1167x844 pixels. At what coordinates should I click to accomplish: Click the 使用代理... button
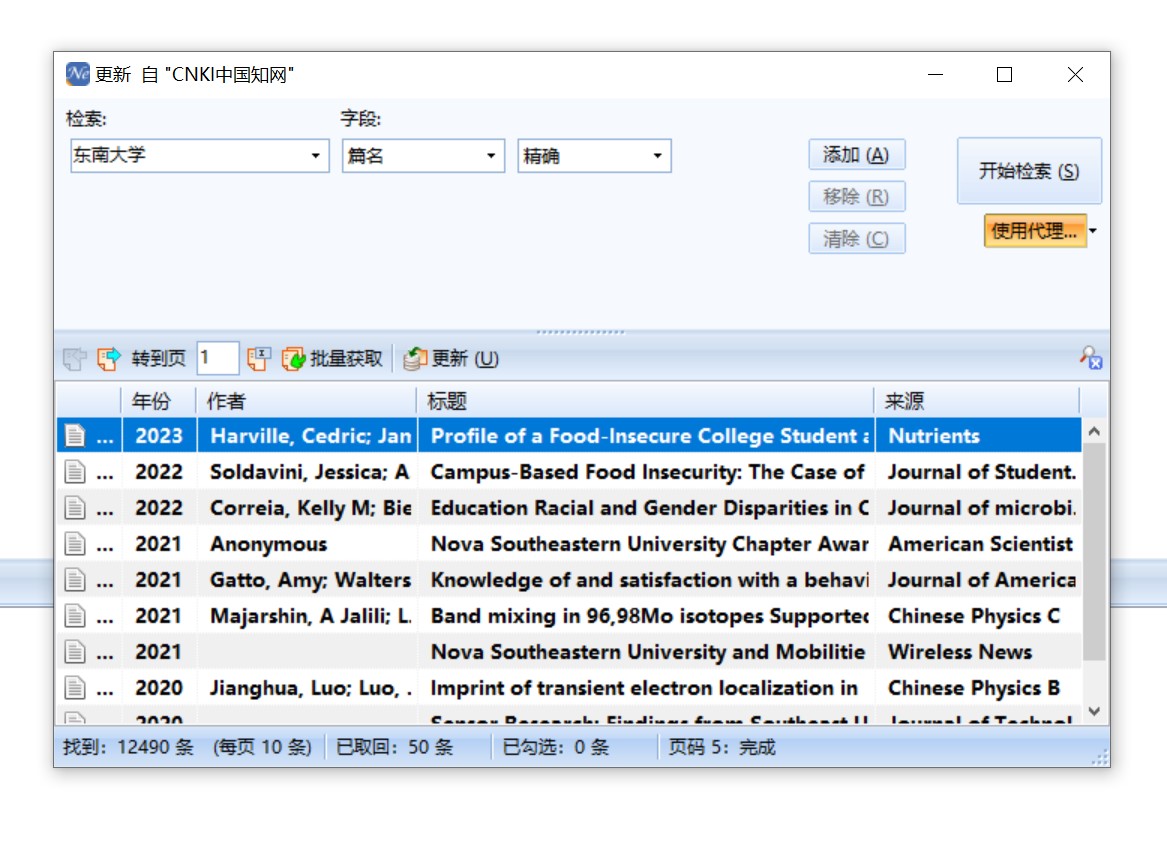[x=1035, y=231]
